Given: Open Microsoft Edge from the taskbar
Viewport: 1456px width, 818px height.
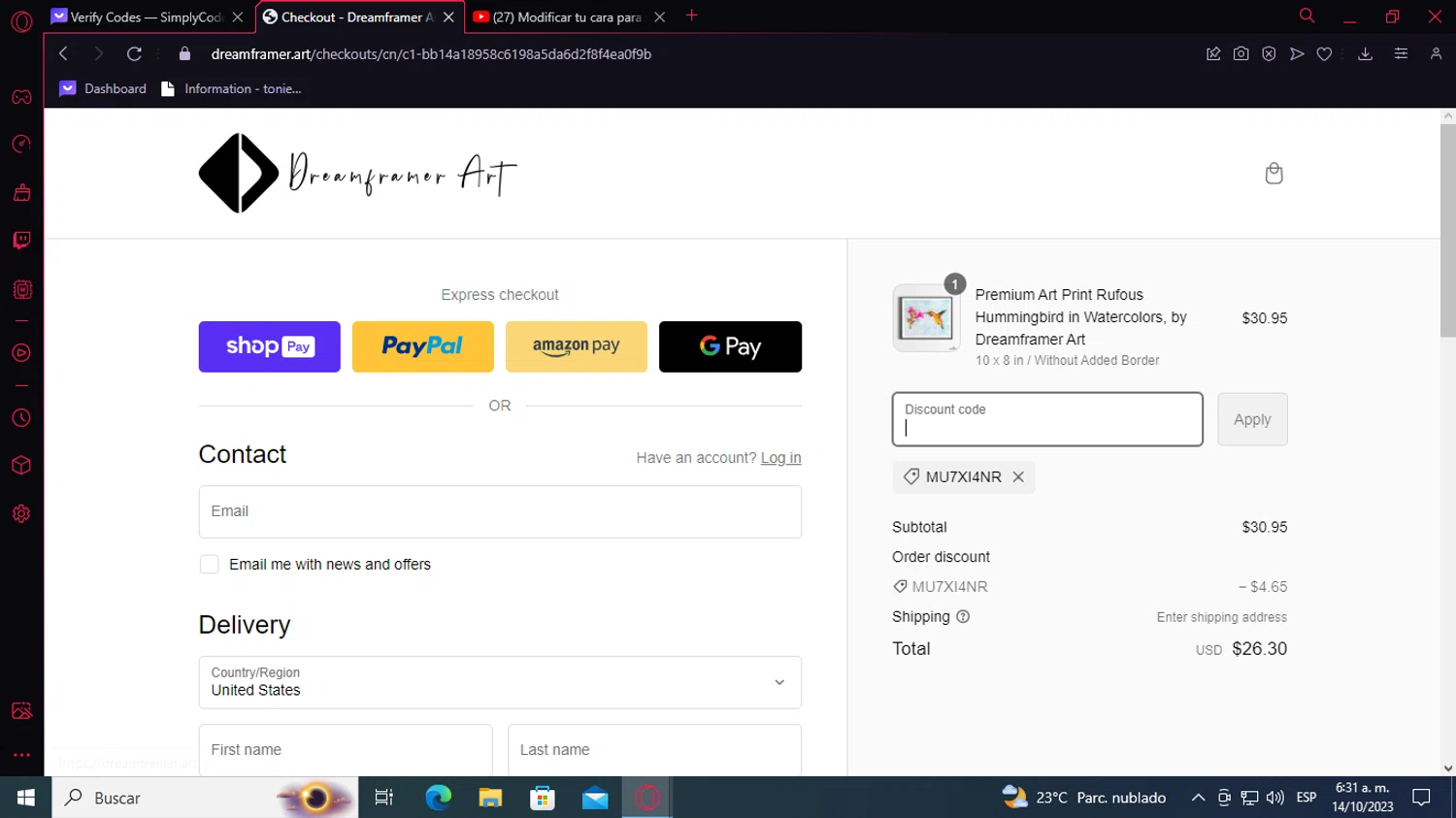Looking at the screenshot, I should (438, 798).
